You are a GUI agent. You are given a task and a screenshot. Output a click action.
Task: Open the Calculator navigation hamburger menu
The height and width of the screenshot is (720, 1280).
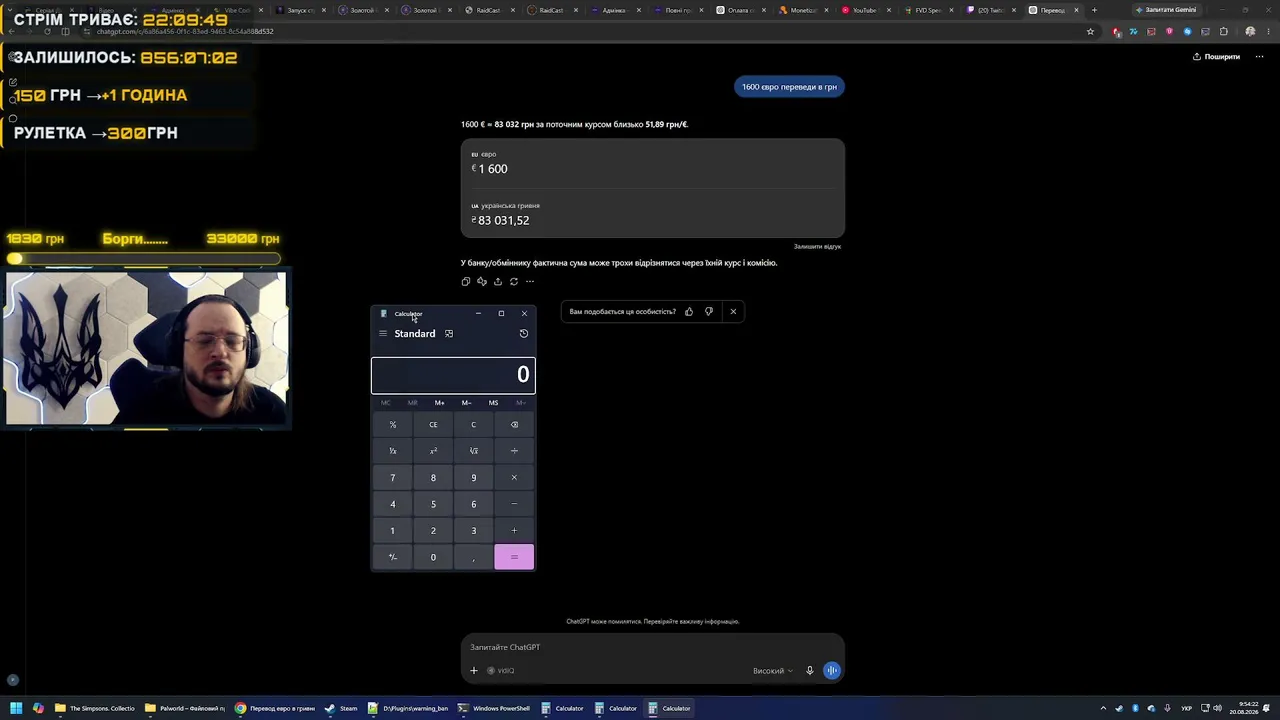click(383, 334)
